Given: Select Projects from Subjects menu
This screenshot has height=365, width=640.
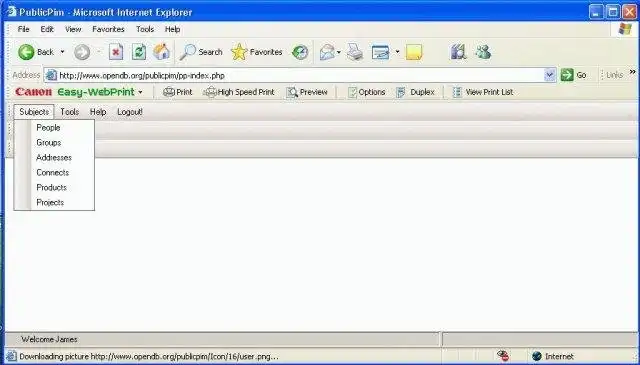Looking at the screenshot, I should point(50,203).
